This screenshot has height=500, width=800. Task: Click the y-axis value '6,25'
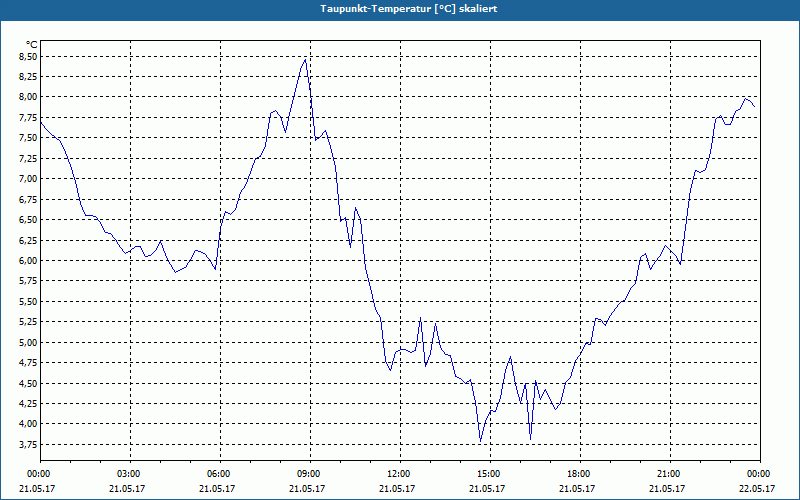point(29,240)
